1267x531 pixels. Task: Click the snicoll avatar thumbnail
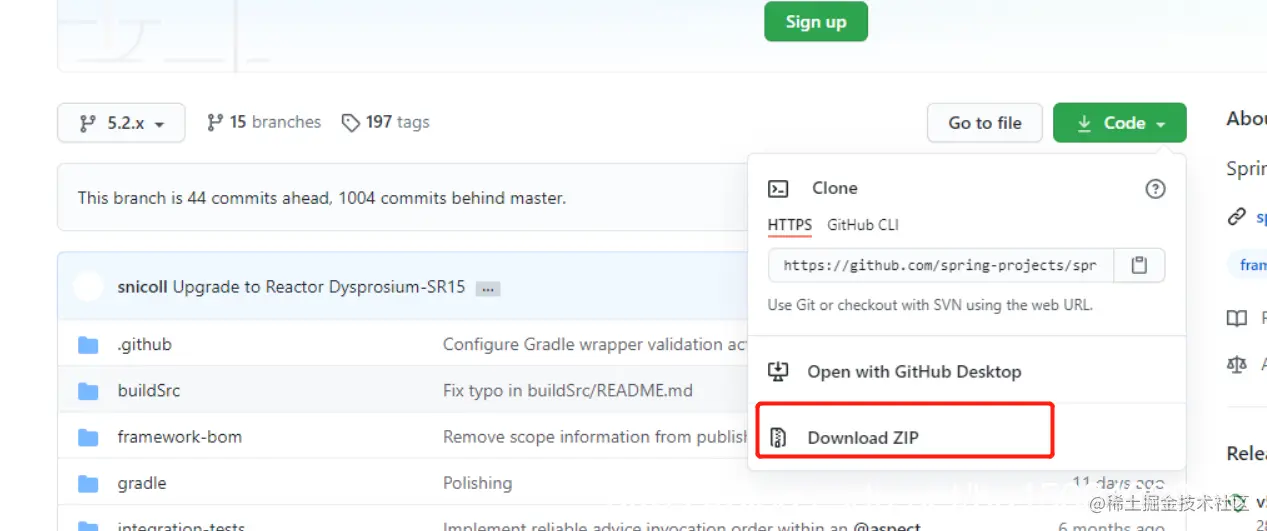[88, 287]
